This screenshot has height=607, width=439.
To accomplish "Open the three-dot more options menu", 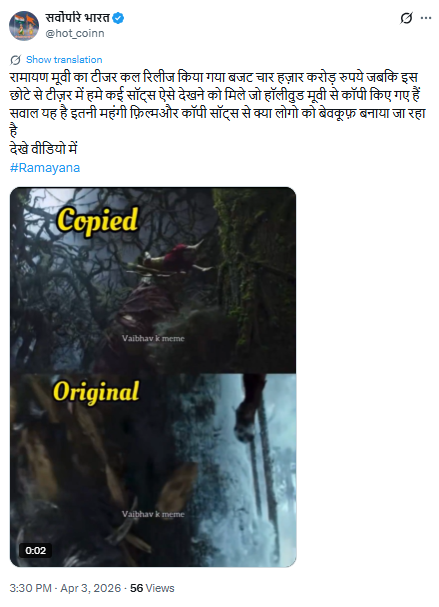I will [426, 18].
